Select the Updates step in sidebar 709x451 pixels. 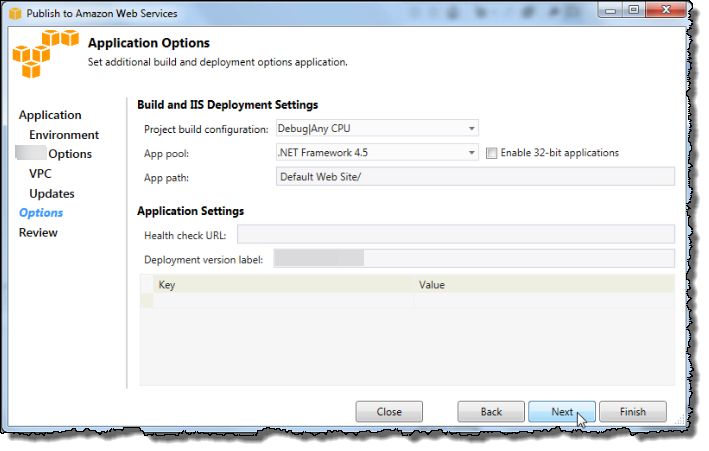(x=52, y=194)
